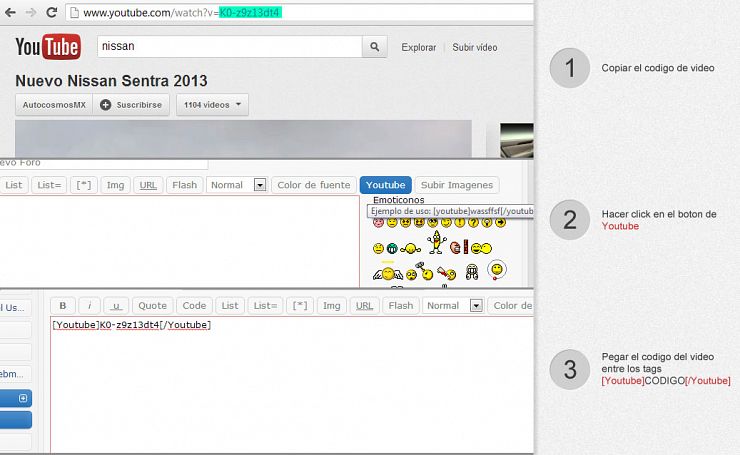This screenshot has width=740, height=455.
Task: Pick the question mark emoticon
Action: click(x=473, y=222)
